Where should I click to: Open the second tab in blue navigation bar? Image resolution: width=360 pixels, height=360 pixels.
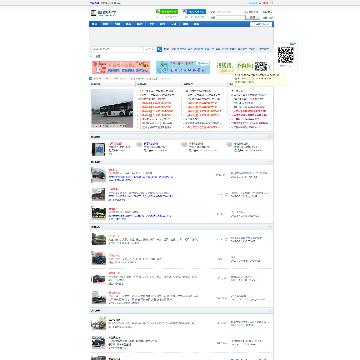pyautogui.click(x=105, y=24)
